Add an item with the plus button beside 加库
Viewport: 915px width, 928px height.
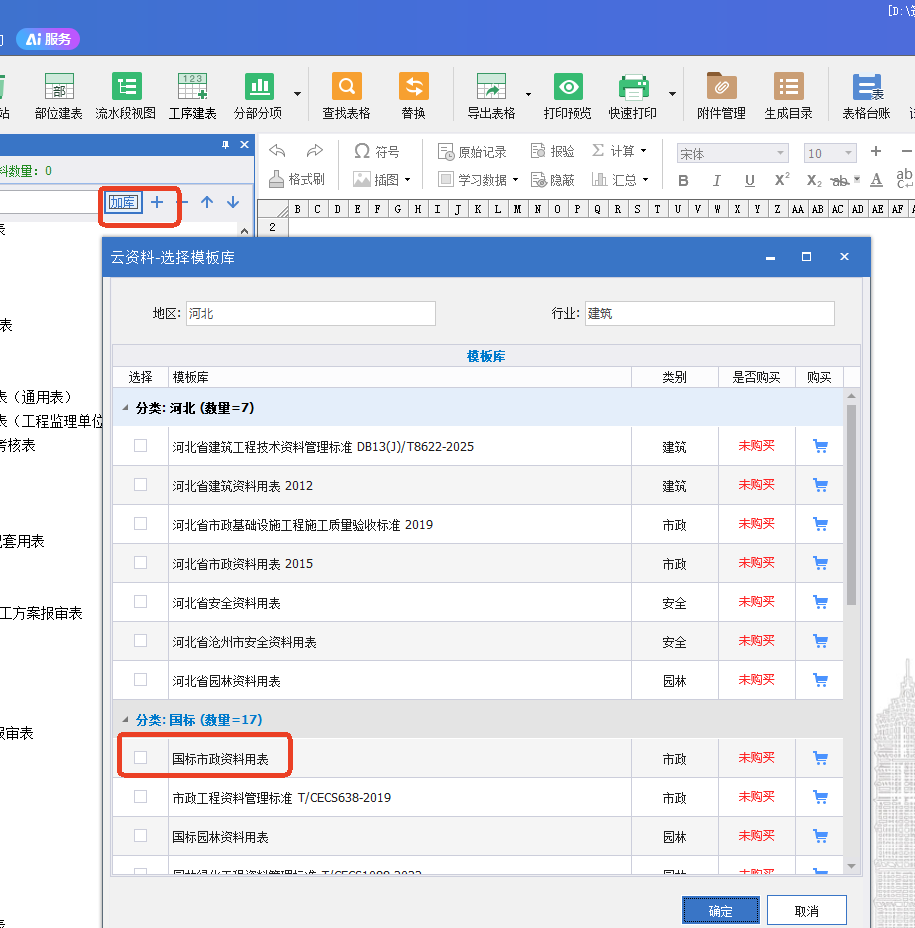tap(157, 202)
